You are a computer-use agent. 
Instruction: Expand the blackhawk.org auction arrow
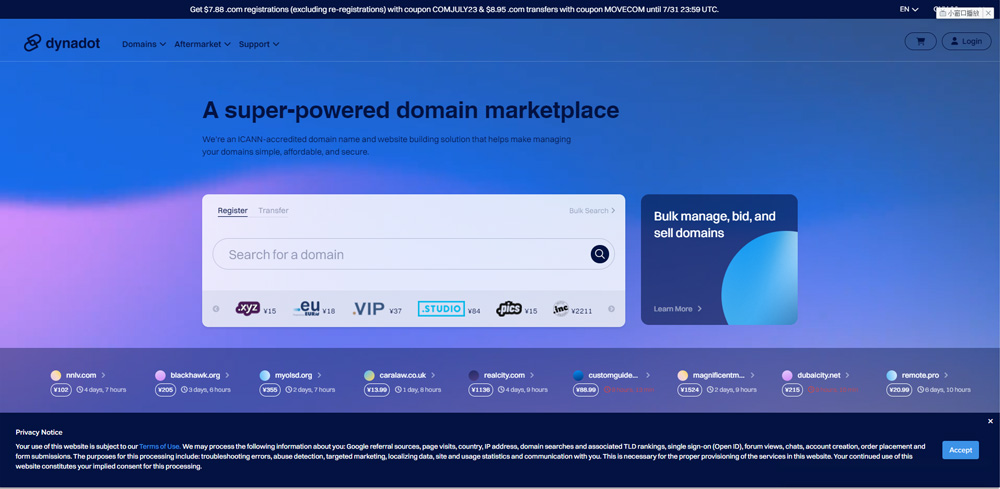[x=227, y=376]
